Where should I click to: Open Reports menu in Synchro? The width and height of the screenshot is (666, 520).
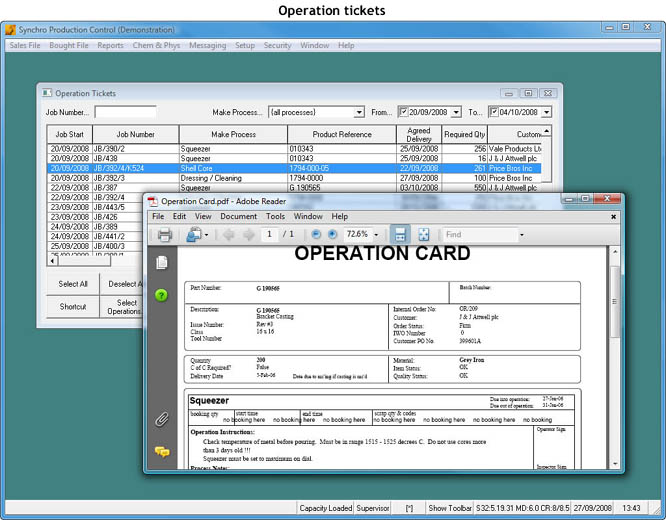(110, 45)
